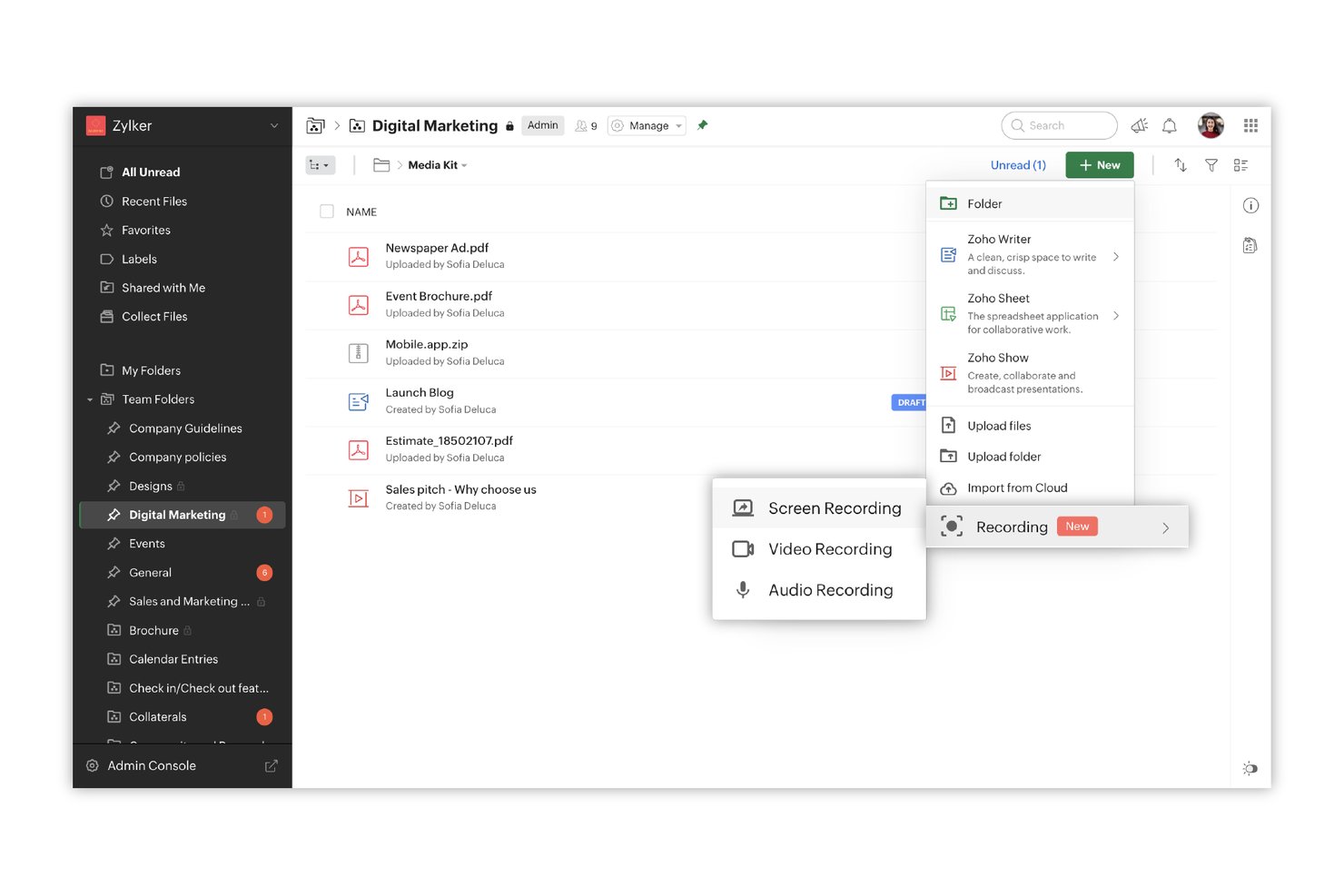Click the Newspaper Ad.pdf file icon

[359, 257]
